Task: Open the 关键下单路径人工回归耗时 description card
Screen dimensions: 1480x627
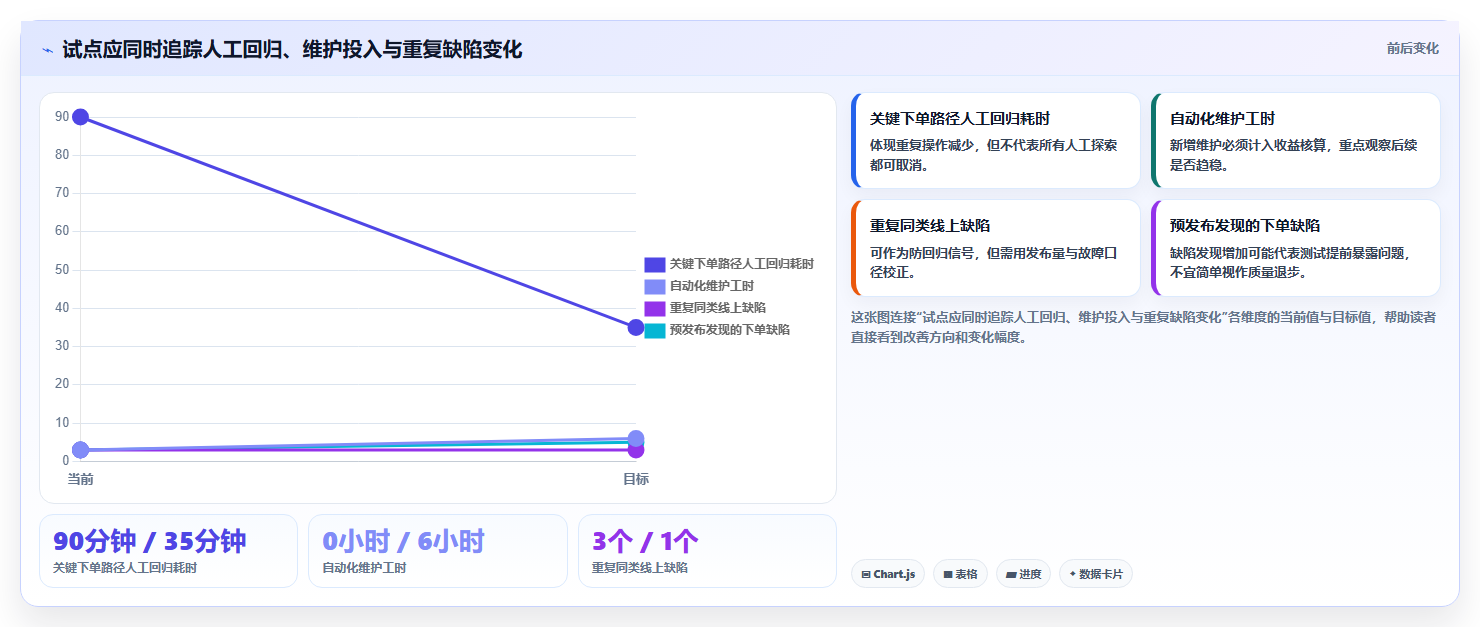Action: coord(996,141)
